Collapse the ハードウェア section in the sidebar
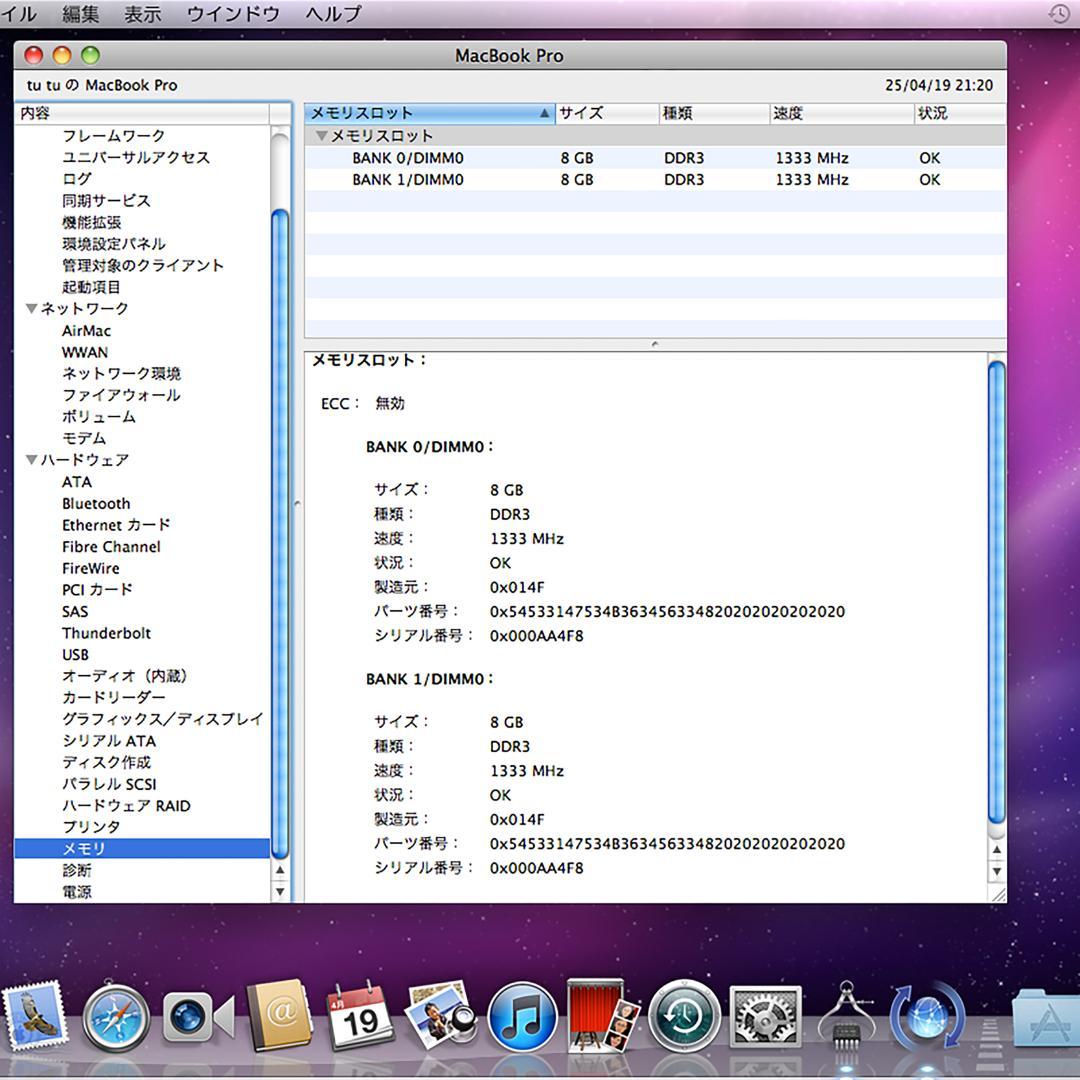Image resolution: width=1080 pixels, height=1080 pixels. [x=31, y=460]
